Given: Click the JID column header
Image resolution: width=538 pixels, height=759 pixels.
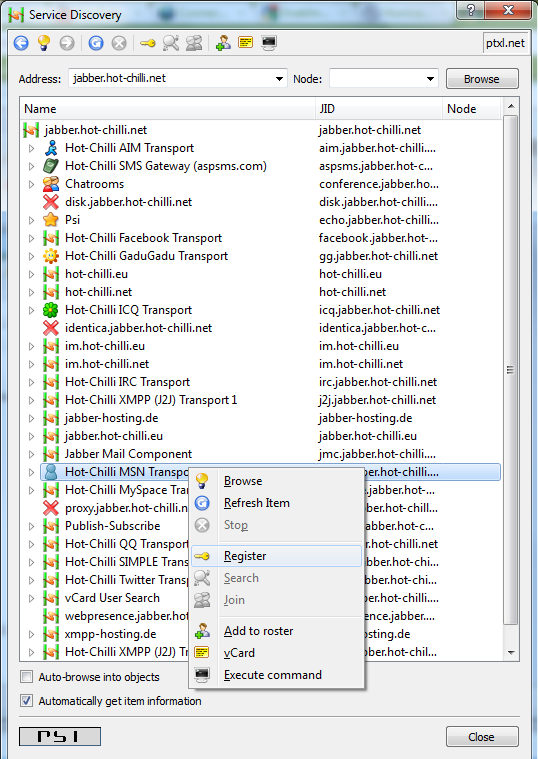Looking at the screenshot, I should pyautogui.click(x=379, y=109).
